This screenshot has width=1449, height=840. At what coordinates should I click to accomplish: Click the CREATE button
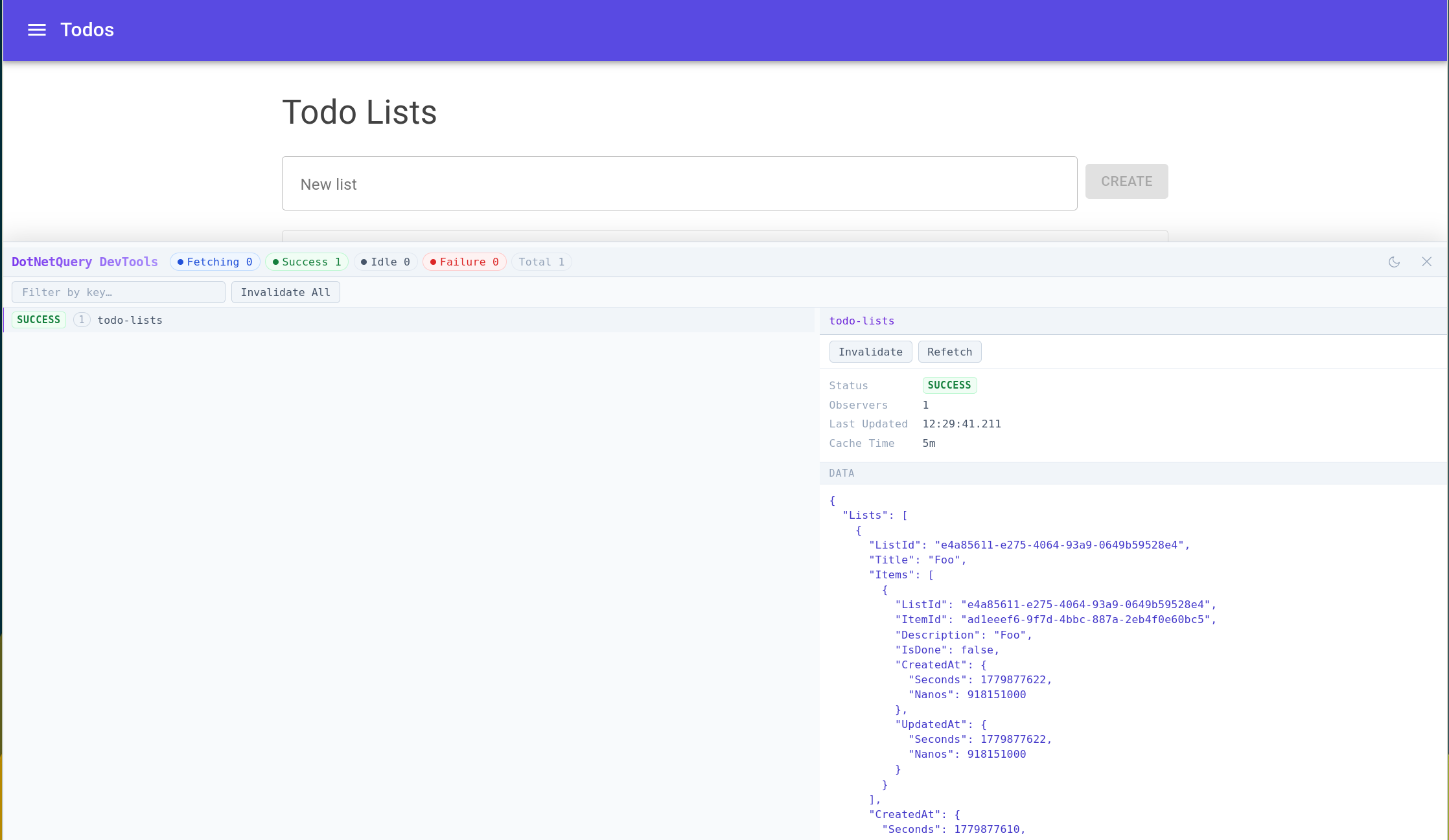(1126, 181)
